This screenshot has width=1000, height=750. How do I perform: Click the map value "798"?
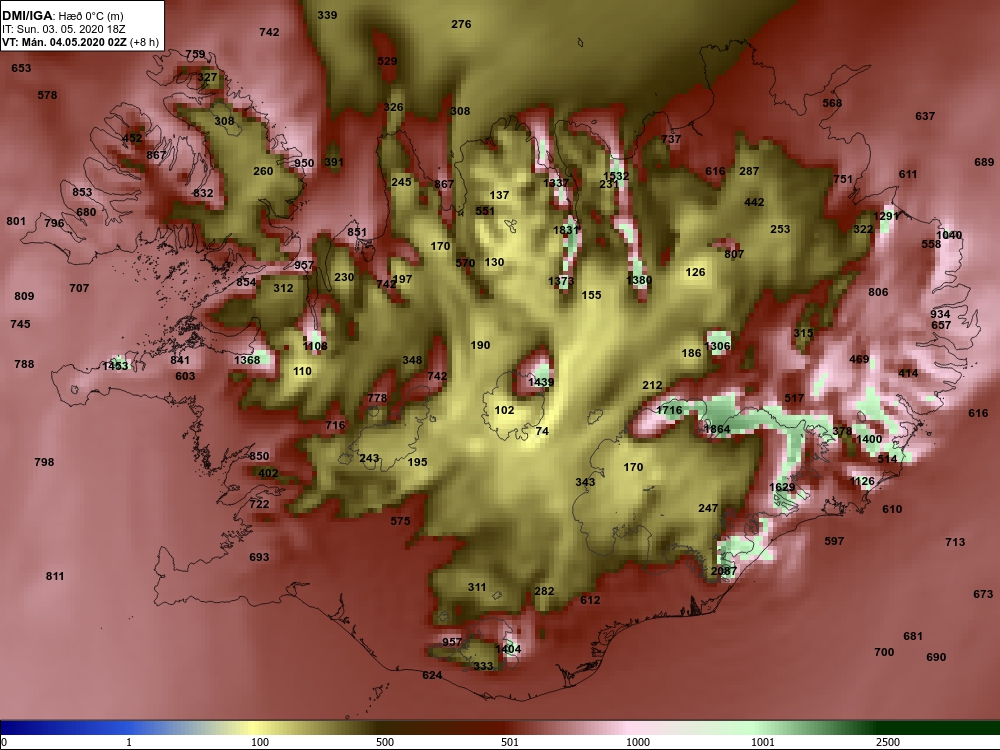pyautogui.click(x=44, y=462)
